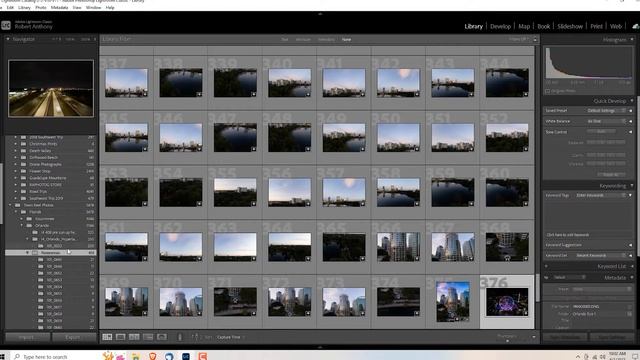Click Exposure adjustment control in Quick Develop

[606, 142]
